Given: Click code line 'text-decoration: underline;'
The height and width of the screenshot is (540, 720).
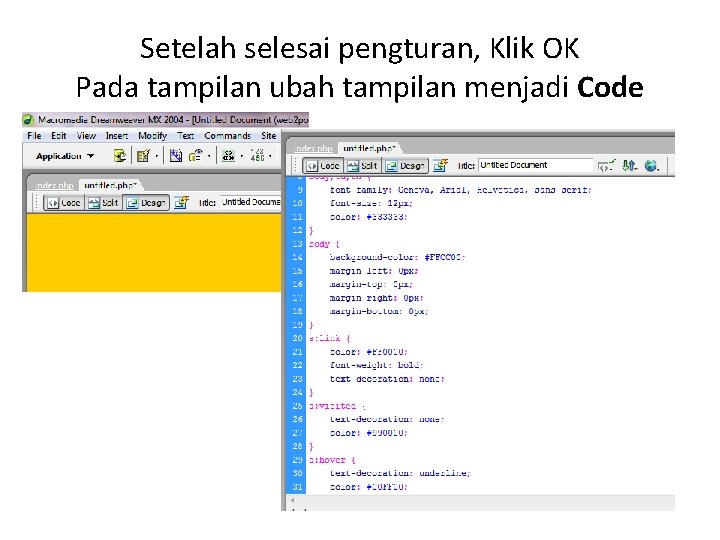Looking at the screenshot, I should (400, 473).
